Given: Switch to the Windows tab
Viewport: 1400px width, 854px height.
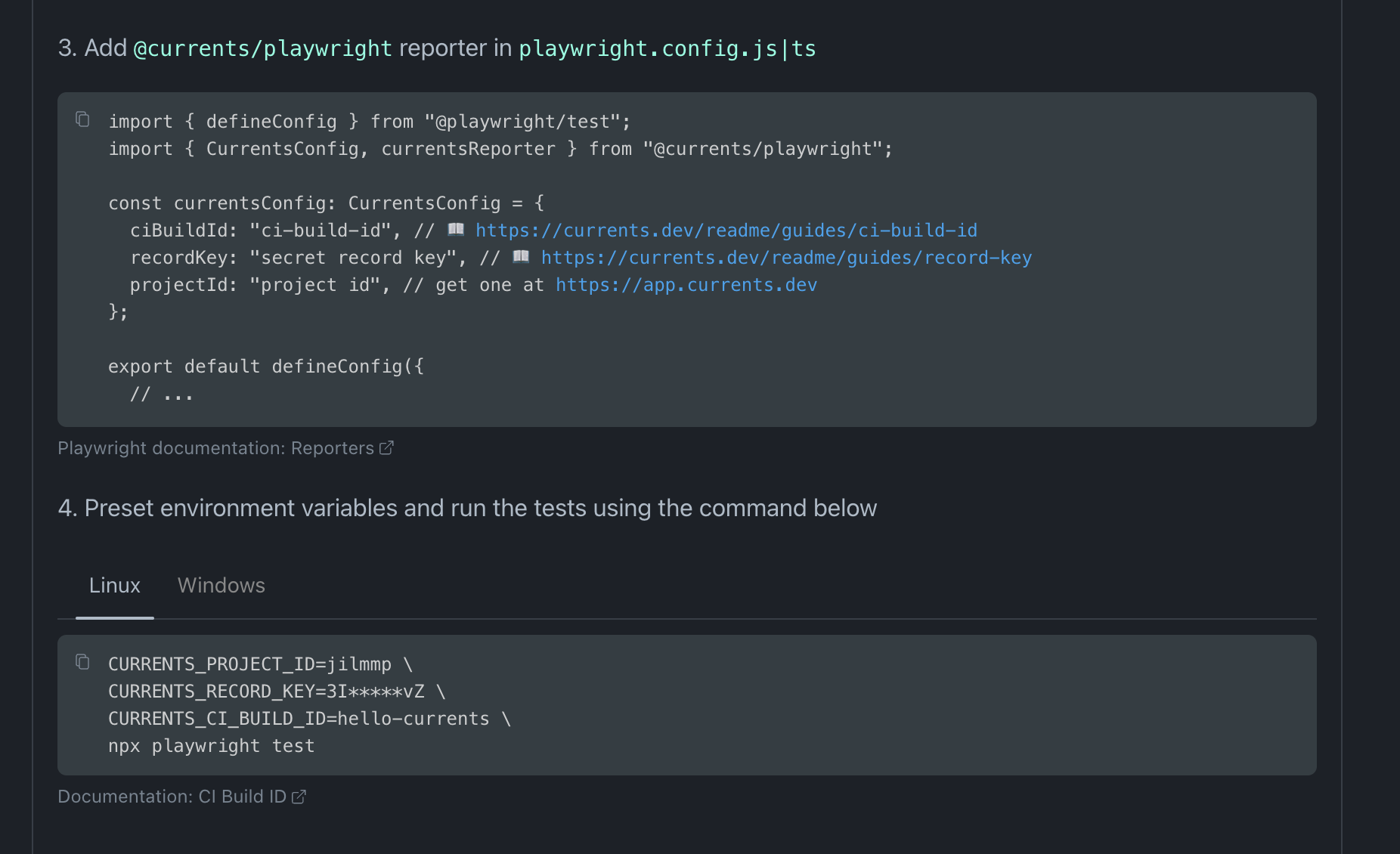Looking at the screenshot, I should click(x=221, y=585).
